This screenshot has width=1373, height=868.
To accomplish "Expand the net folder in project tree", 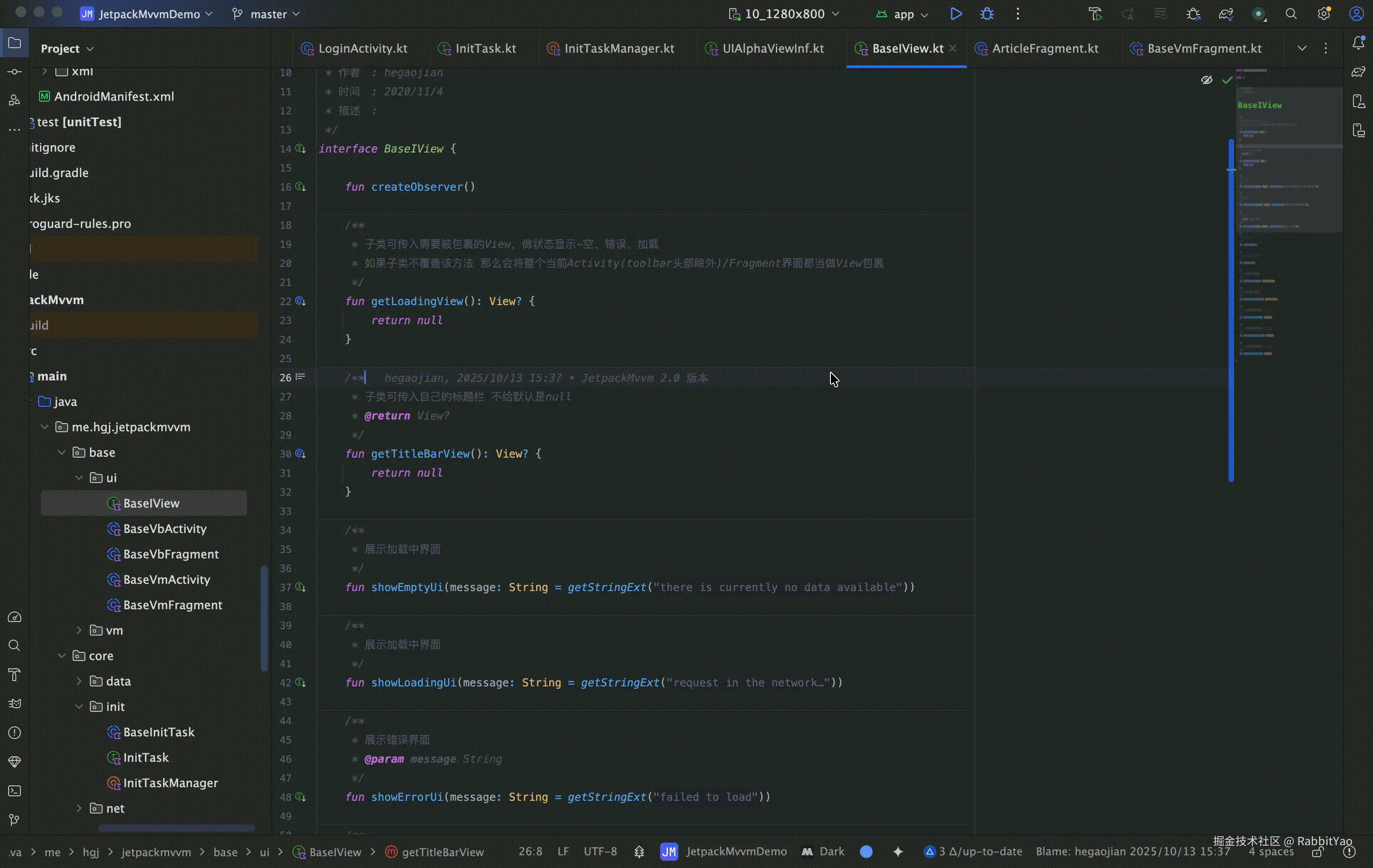I will click(79, 808).
